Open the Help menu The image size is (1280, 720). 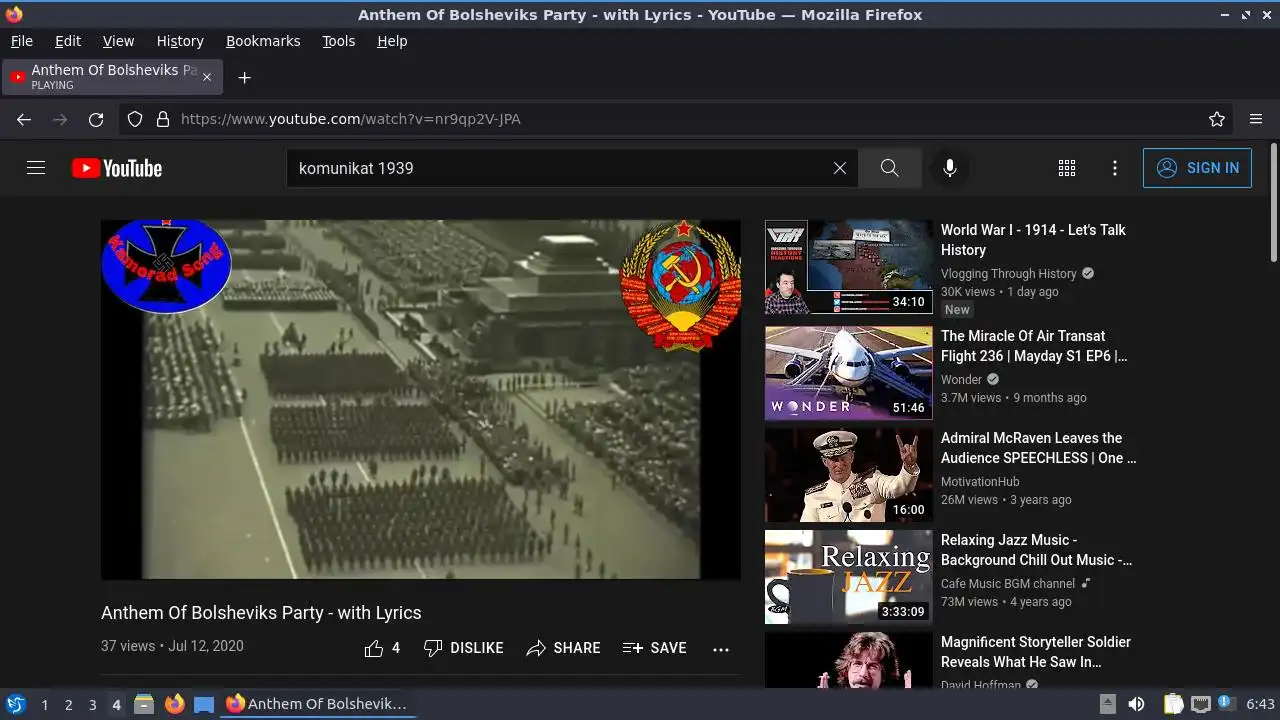pyautogui.click(x=392, y=41)
